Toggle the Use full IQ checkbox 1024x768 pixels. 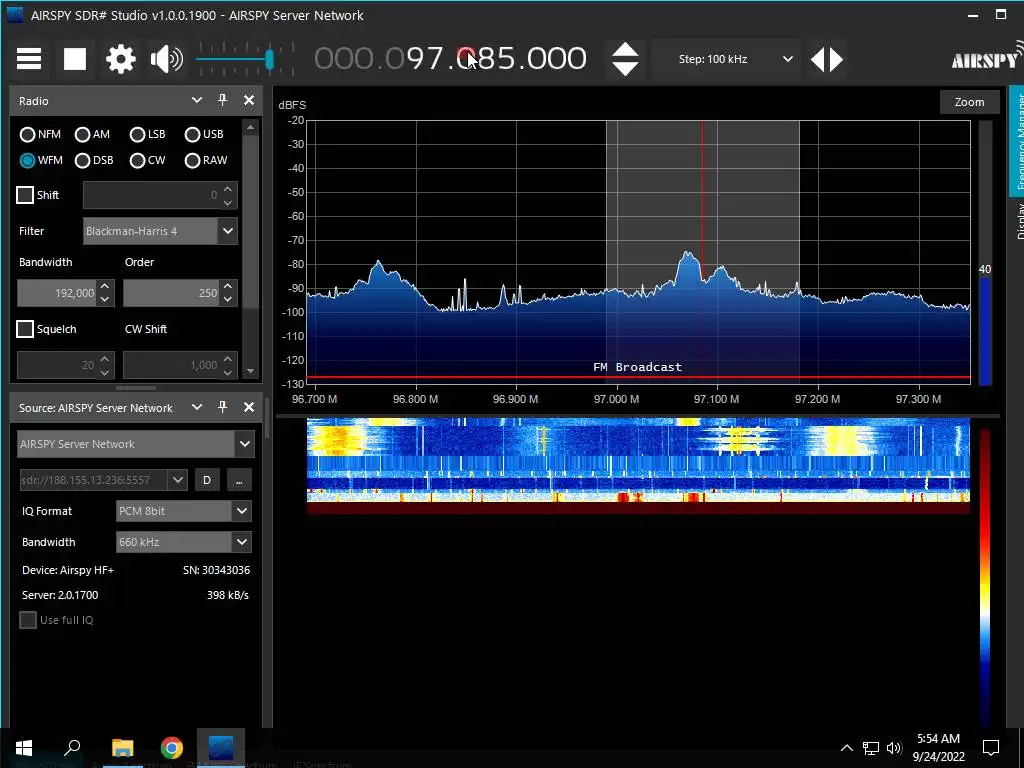27,620
